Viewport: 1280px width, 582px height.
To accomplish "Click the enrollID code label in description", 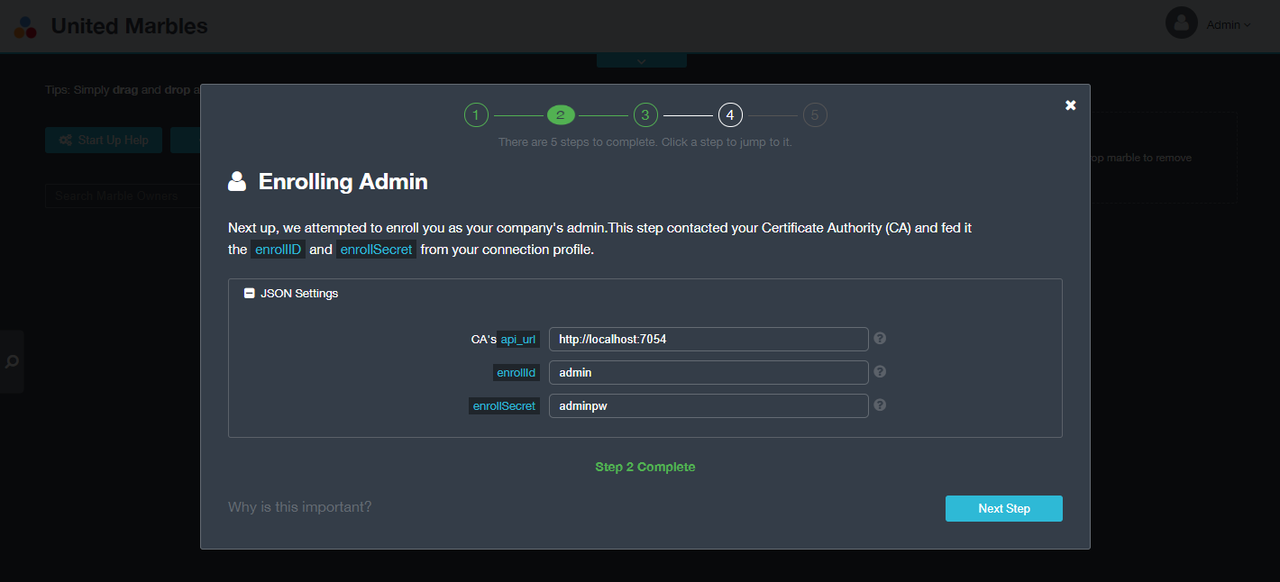I will point(278,249).
